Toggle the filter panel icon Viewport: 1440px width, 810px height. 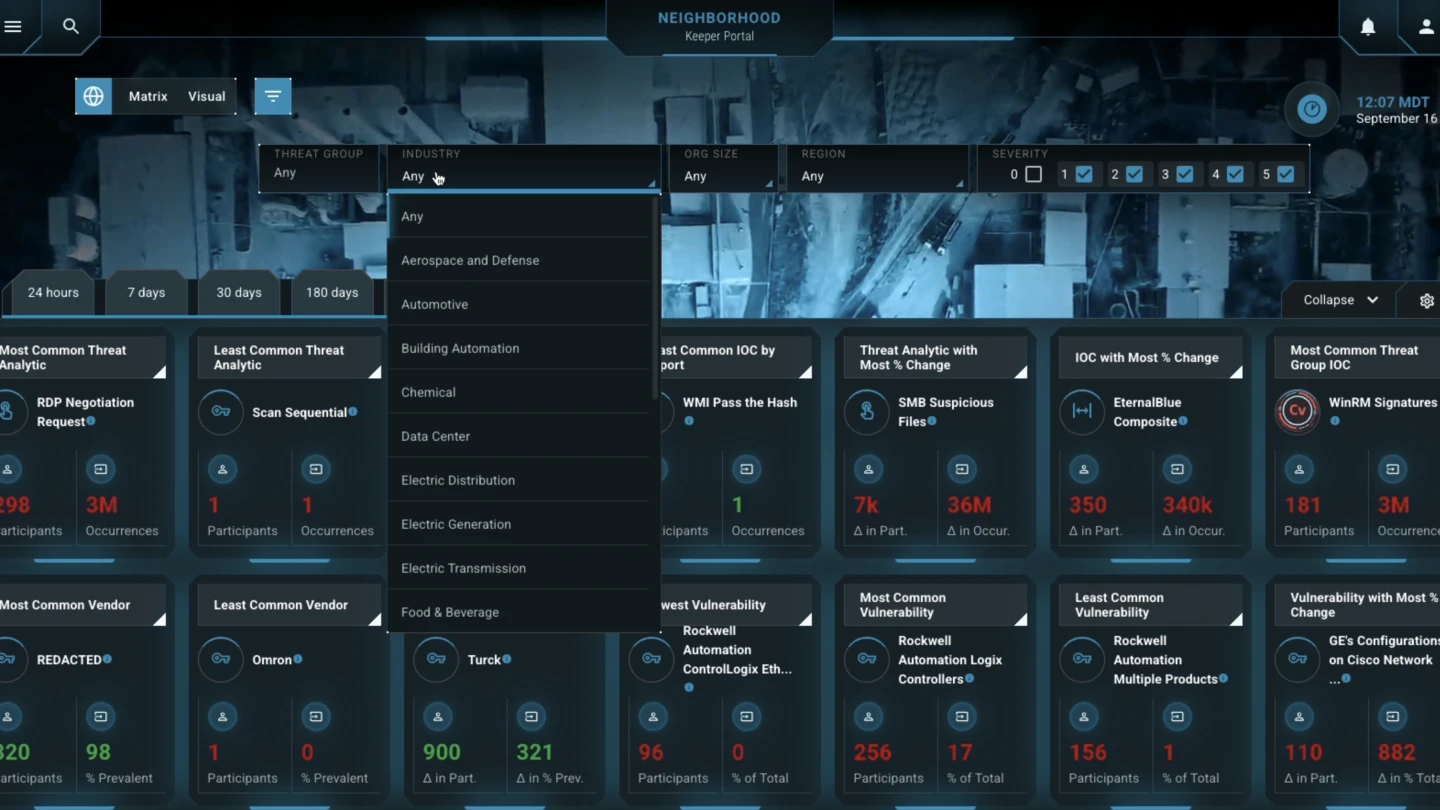pyautogui.click(x=273, y=97)
